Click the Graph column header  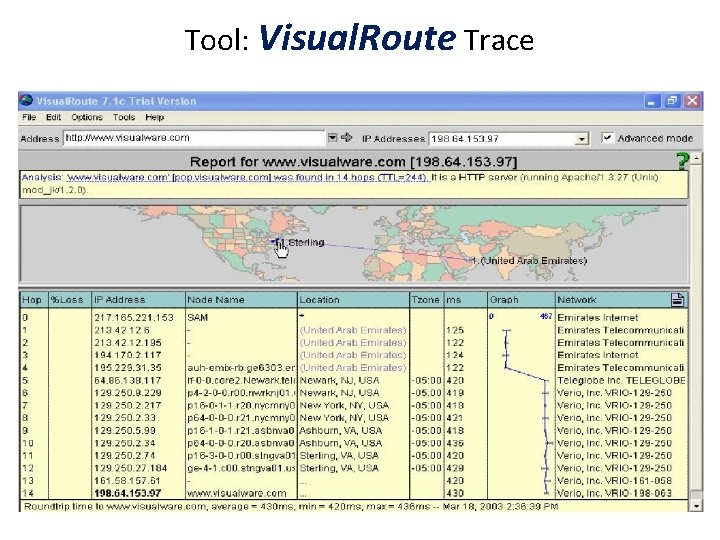point(521,300)
